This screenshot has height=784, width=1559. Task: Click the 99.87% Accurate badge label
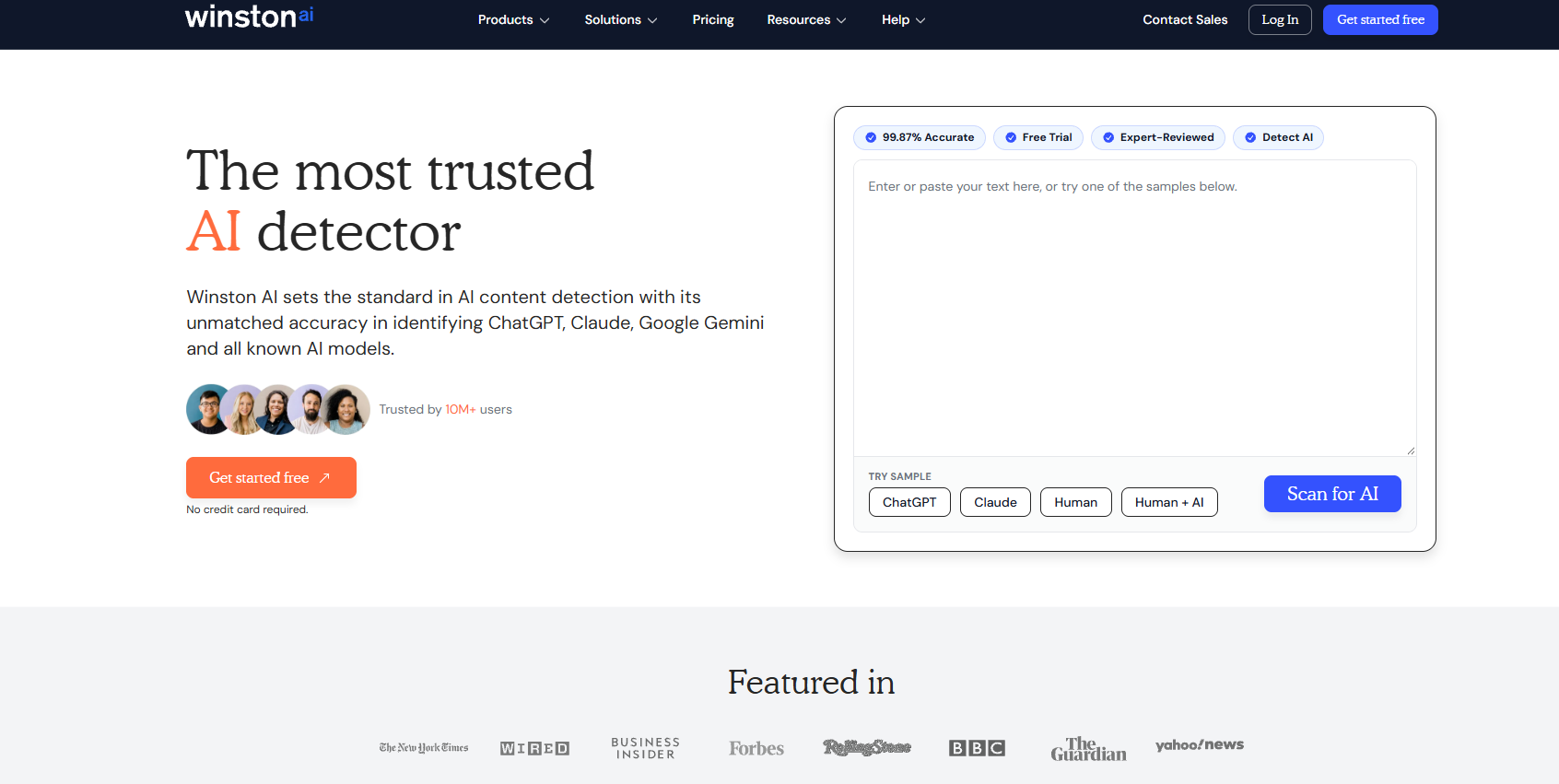pyautogui.click(x=928, y=137)
